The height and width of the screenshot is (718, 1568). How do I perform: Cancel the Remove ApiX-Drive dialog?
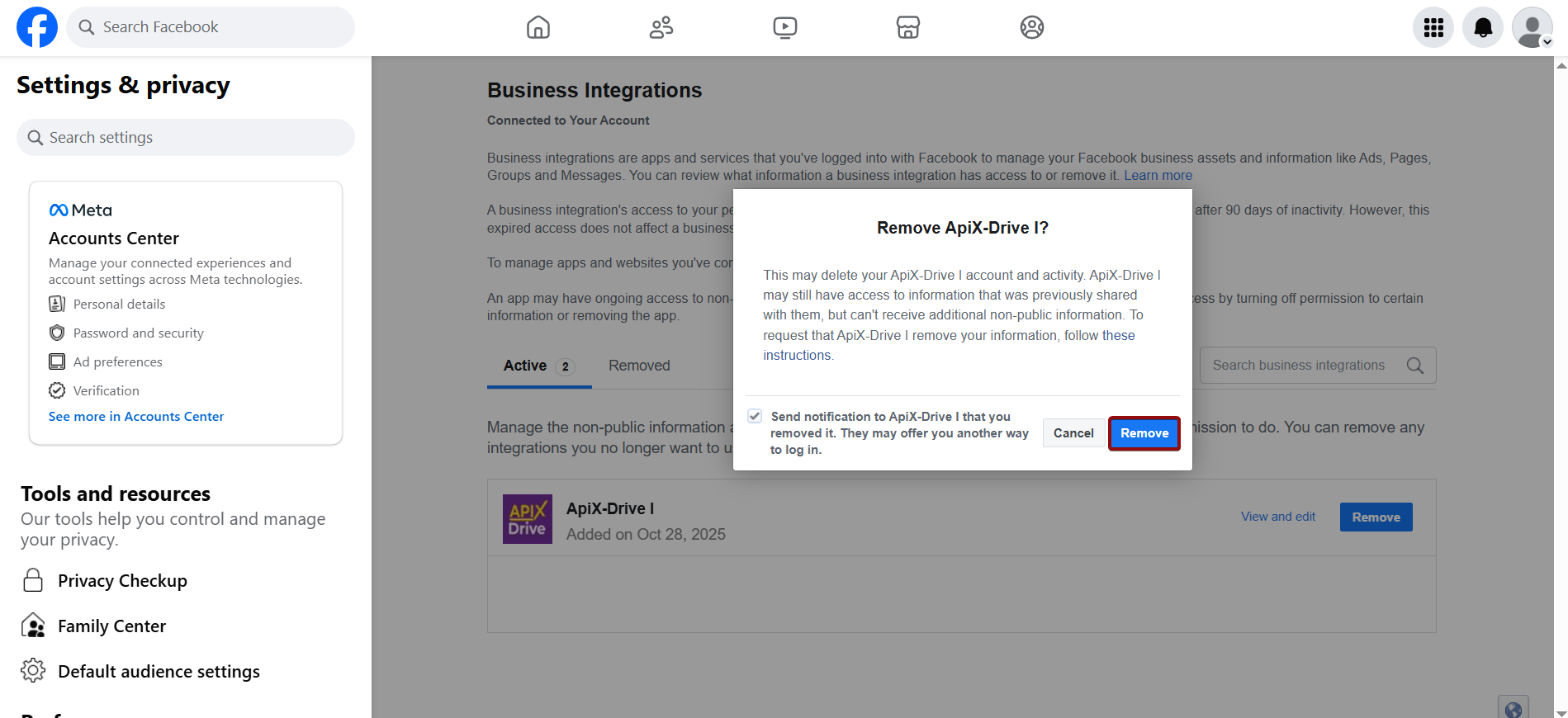1073,433
